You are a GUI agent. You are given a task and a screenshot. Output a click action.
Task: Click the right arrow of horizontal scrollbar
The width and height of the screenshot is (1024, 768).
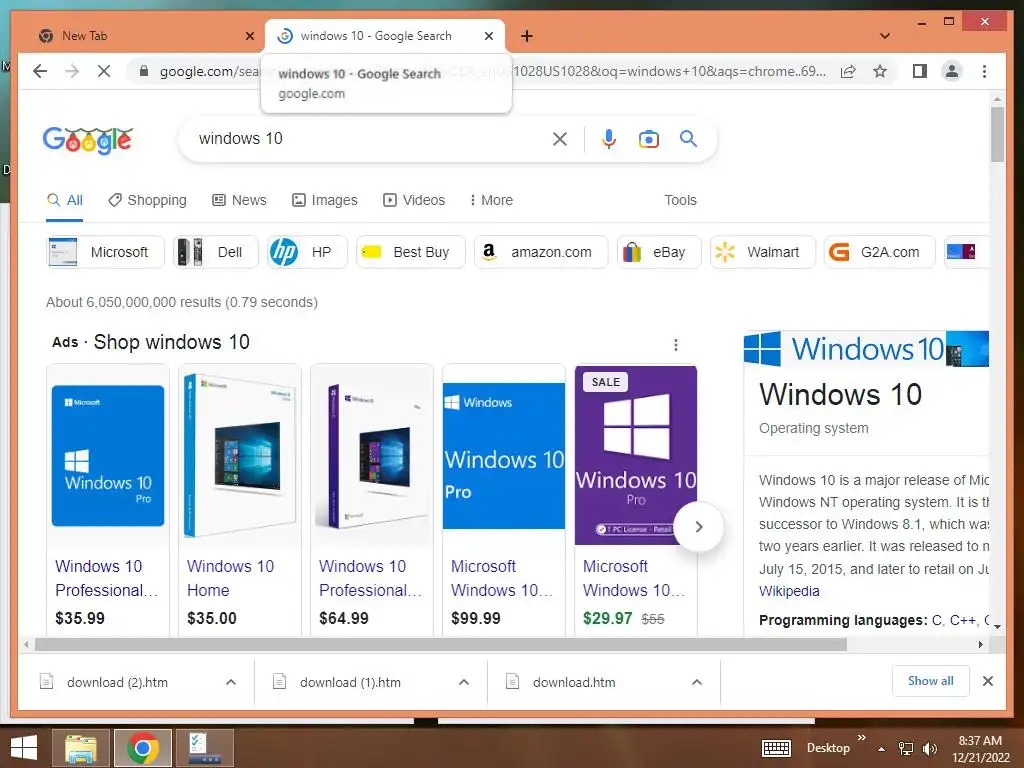(x=980, y=645)
